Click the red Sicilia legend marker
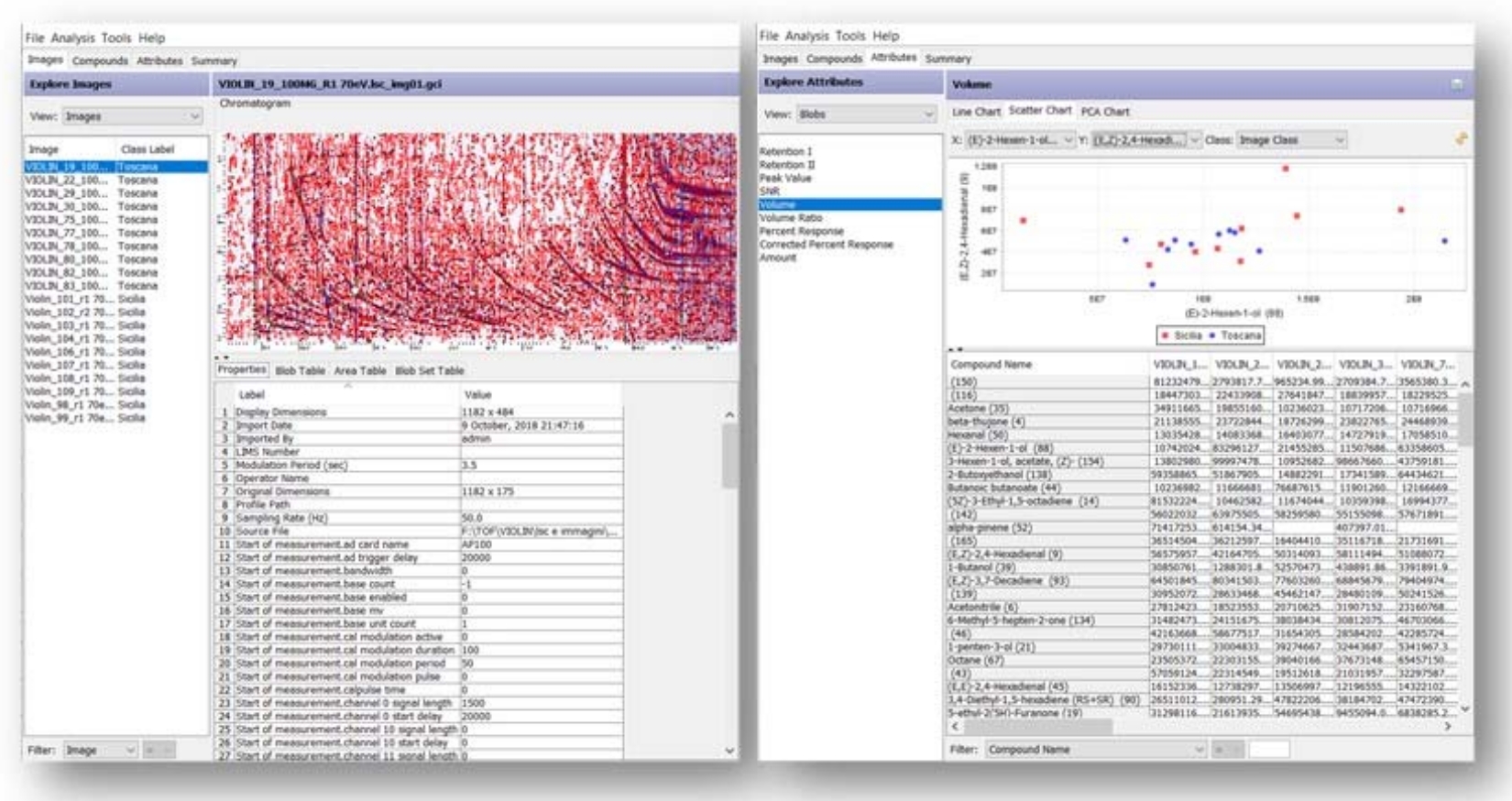Screen dimensions: 1512x801 coord(1165,335)
